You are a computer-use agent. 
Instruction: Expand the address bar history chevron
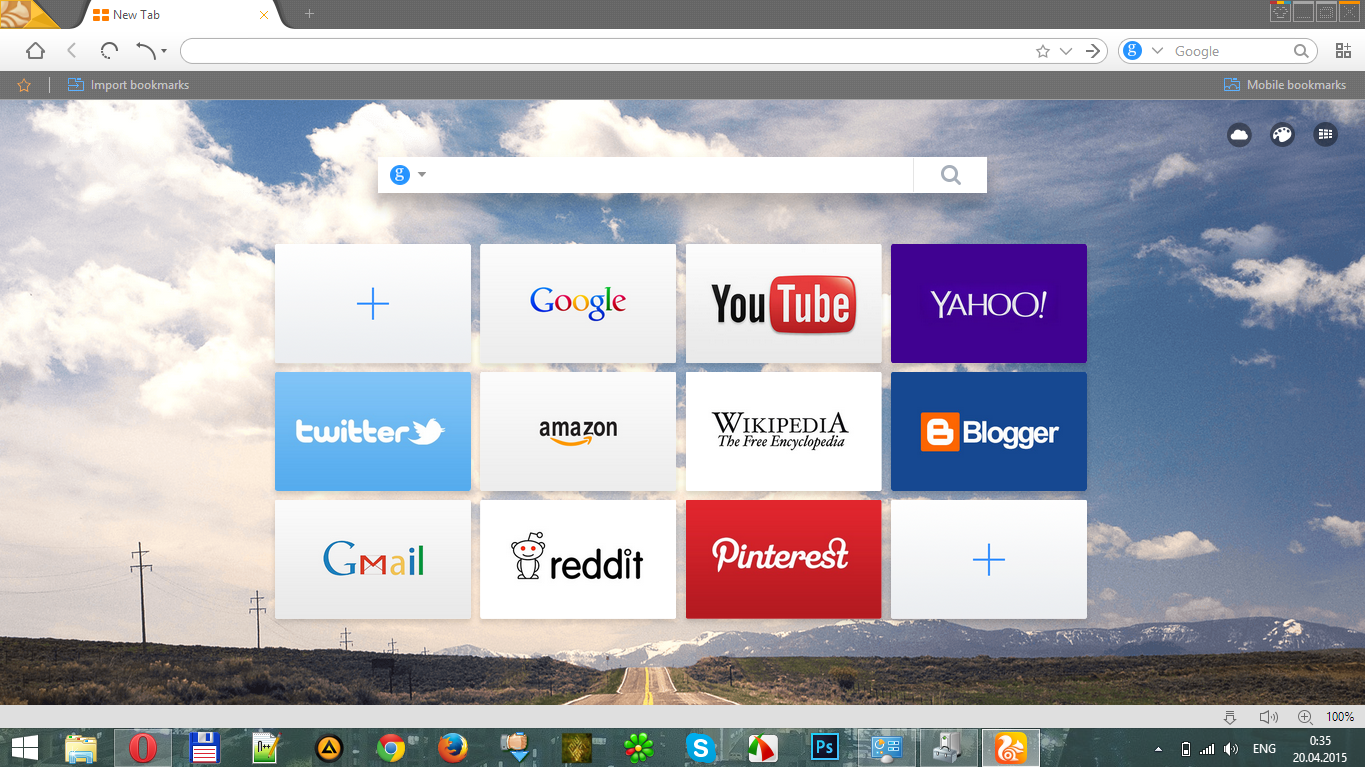tap(1066, 51)
